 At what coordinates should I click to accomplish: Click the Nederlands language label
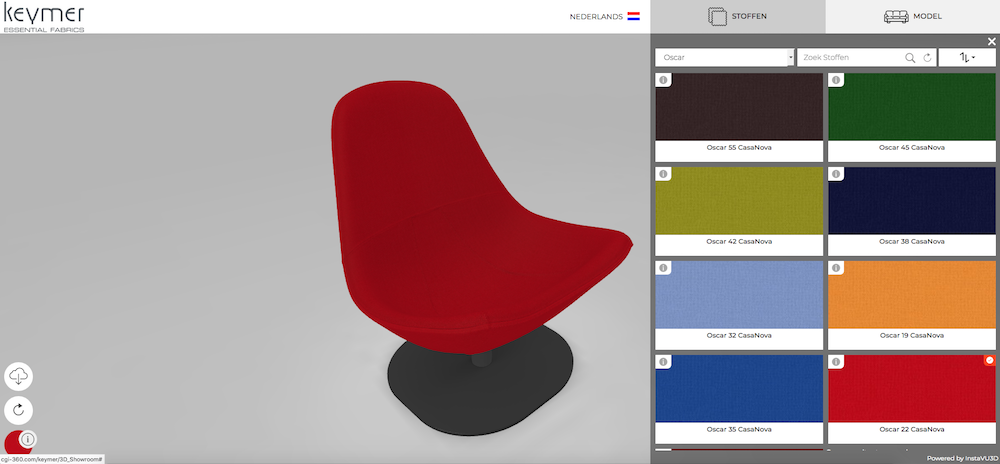(596, 17)
